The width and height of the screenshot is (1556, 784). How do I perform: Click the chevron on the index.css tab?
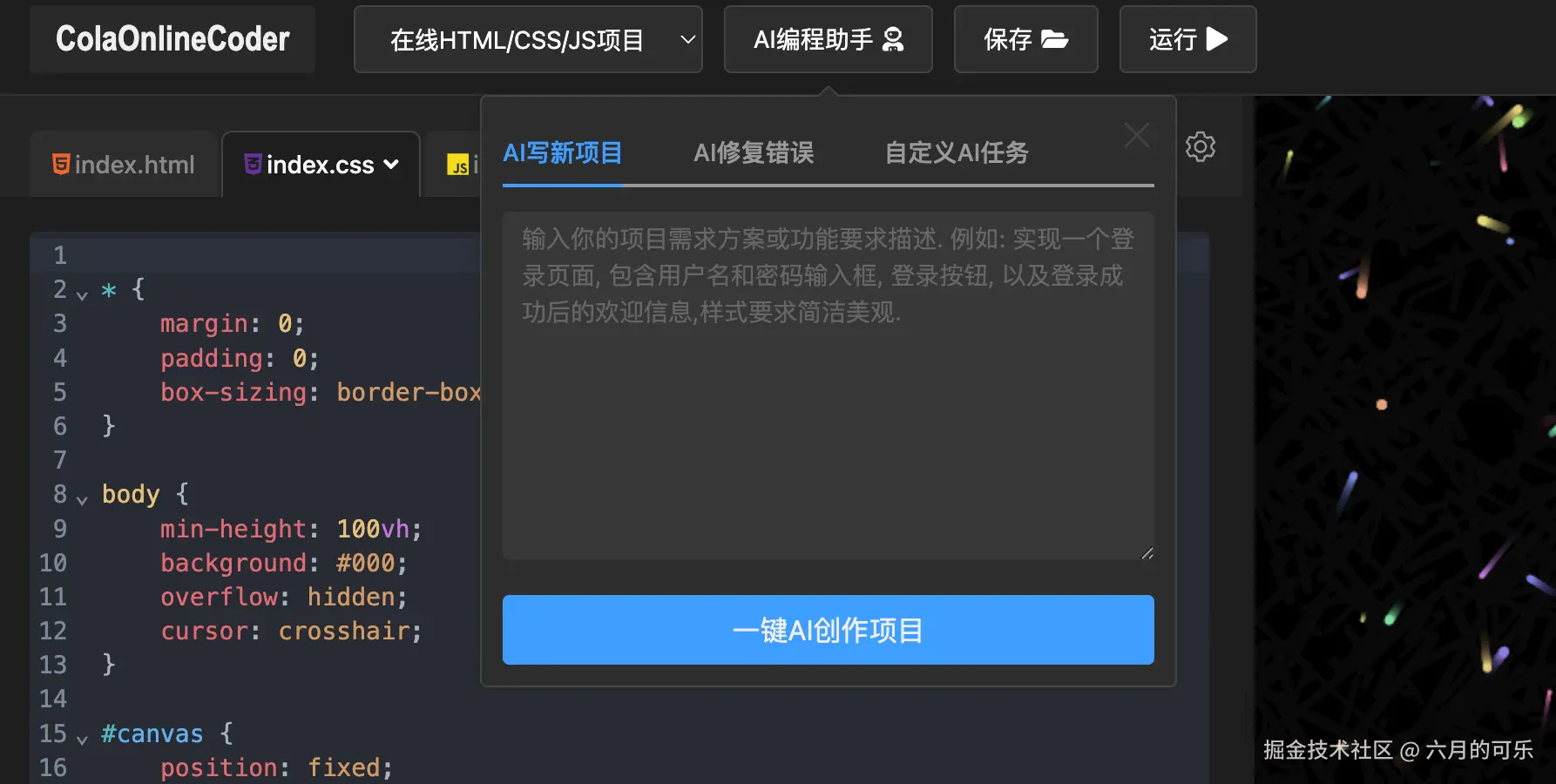391,165
